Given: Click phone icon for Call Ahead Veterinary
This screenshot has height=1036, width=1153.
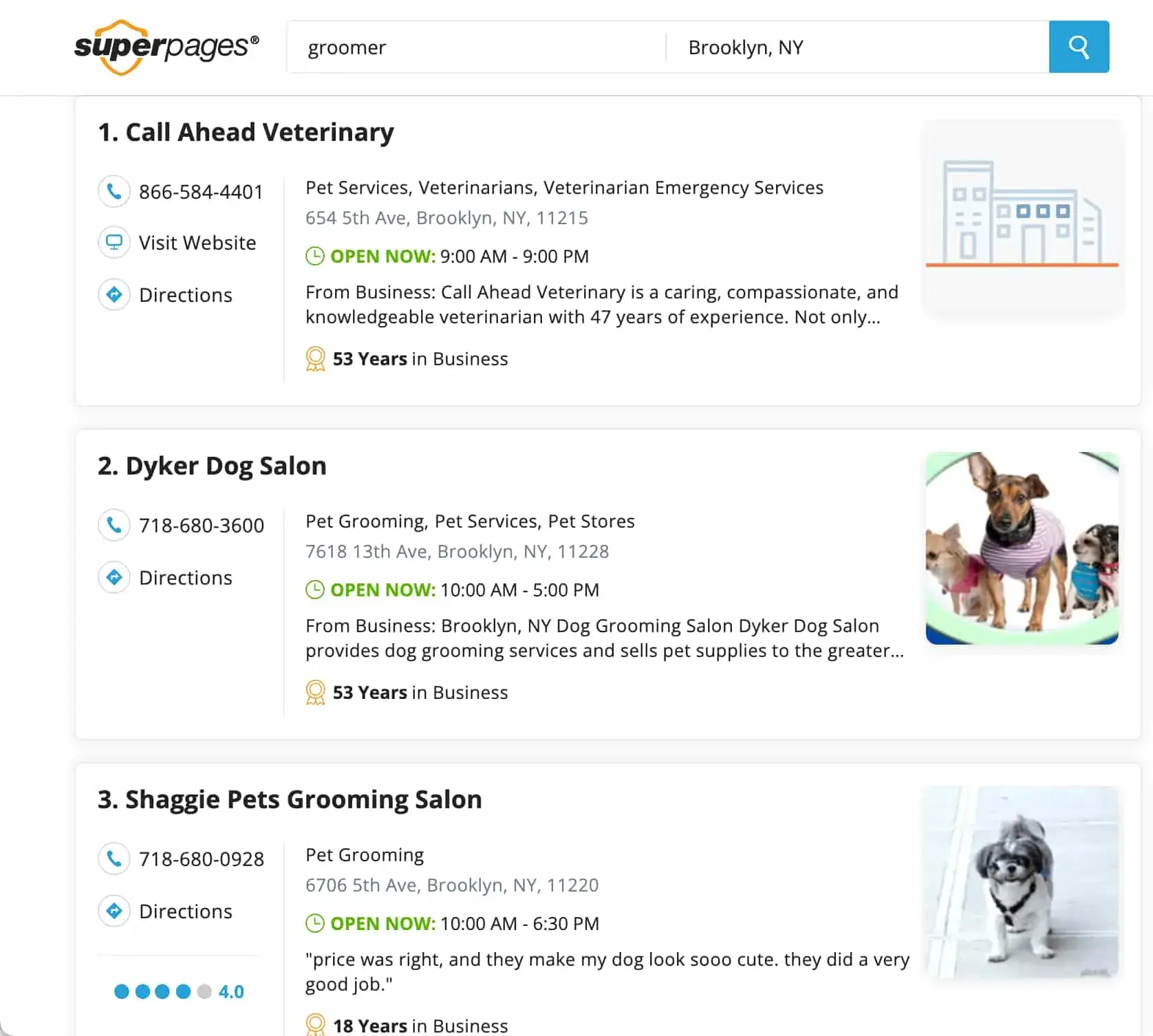Looking at the screenshot, I should pyautogui.click(x=114, y=191).
